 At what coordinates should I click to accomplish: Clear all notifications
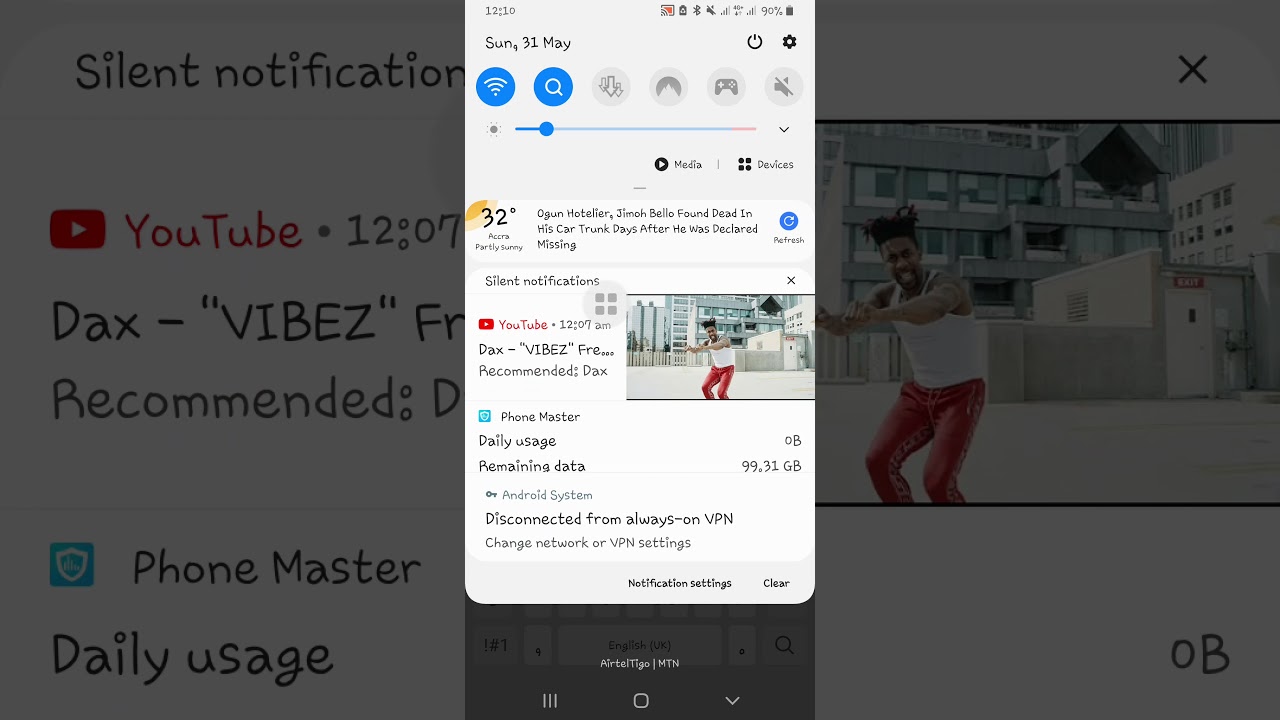click(x=776, y=583)
